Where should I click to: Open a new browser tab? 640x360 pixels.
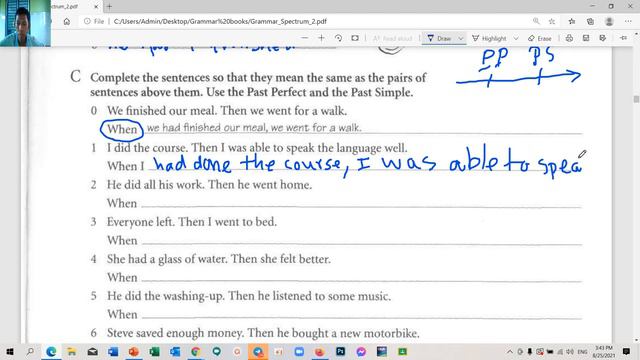[109, 7]
